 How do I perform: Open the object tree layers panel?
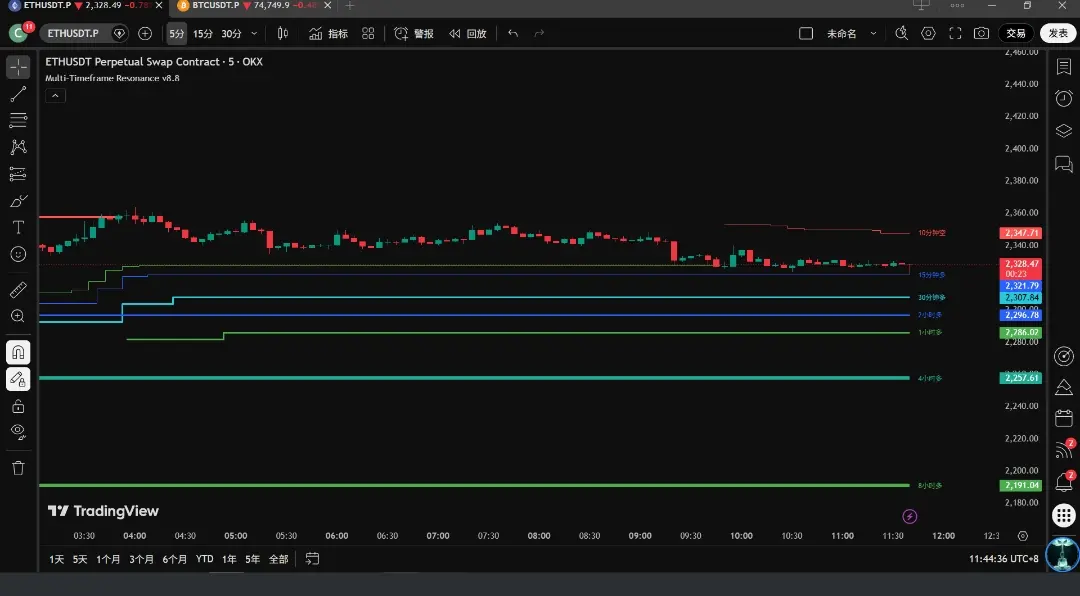[x=1063, y=131]
